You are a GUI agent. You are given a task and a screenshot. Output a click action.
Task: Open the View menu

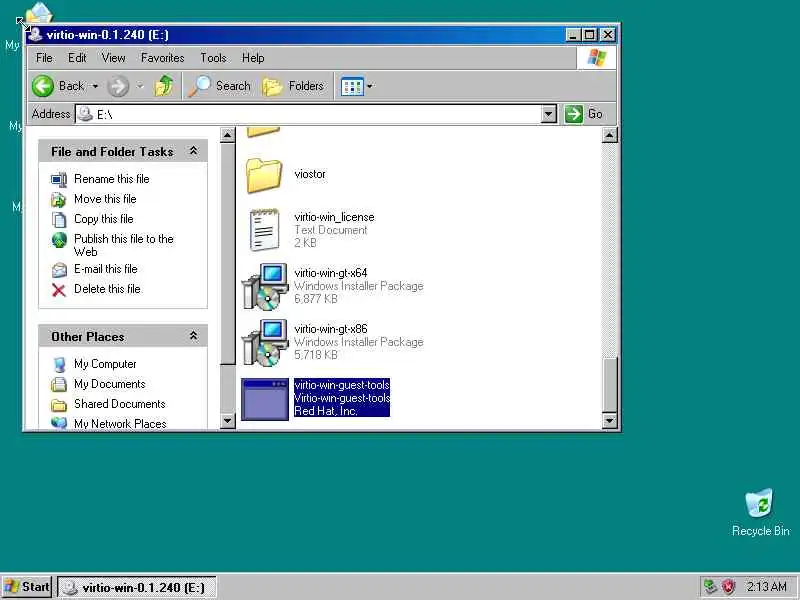[113, 58]
